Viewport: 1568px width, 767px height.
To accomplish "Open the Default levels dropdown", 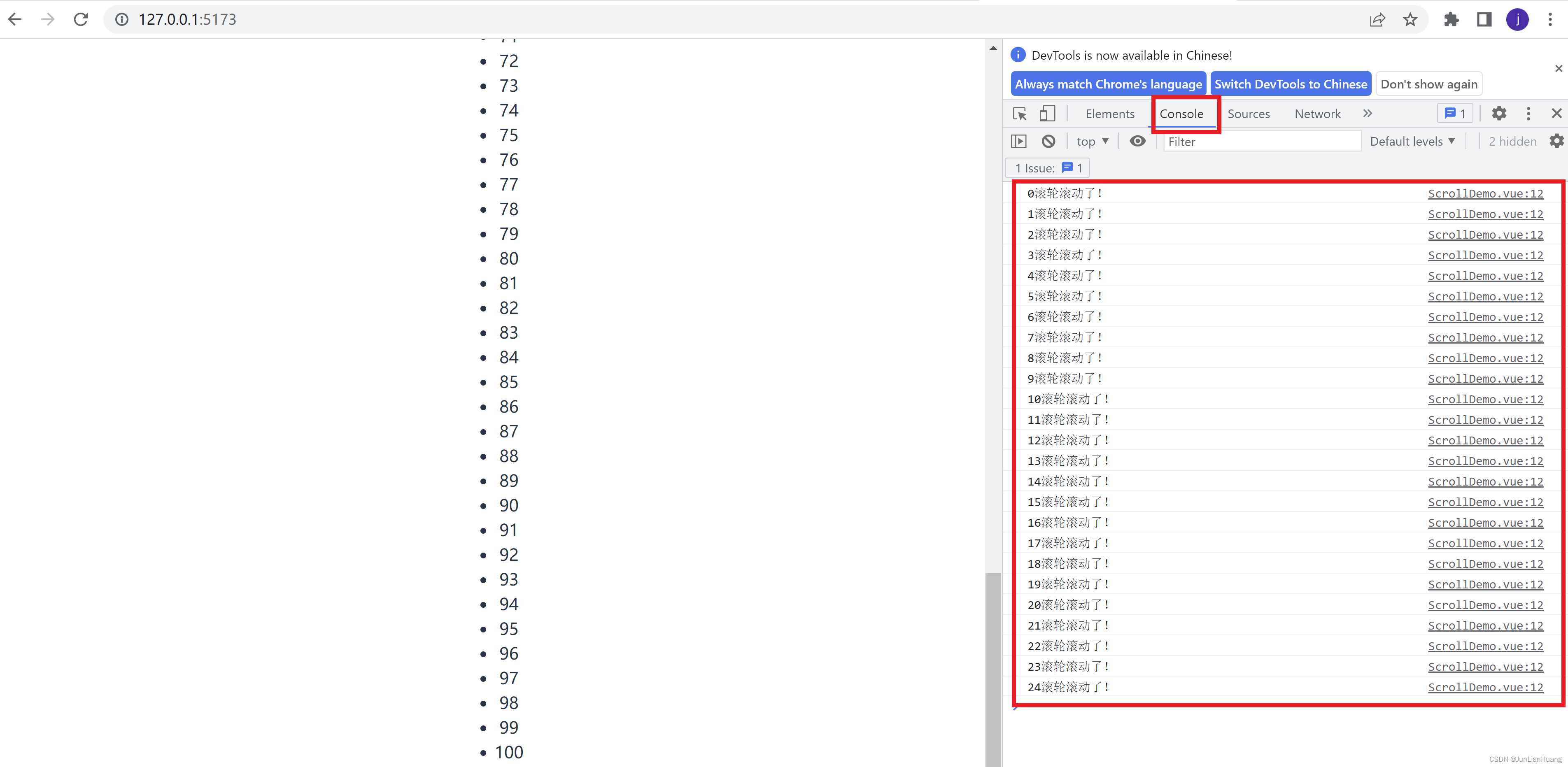I will click(1412, 141).
